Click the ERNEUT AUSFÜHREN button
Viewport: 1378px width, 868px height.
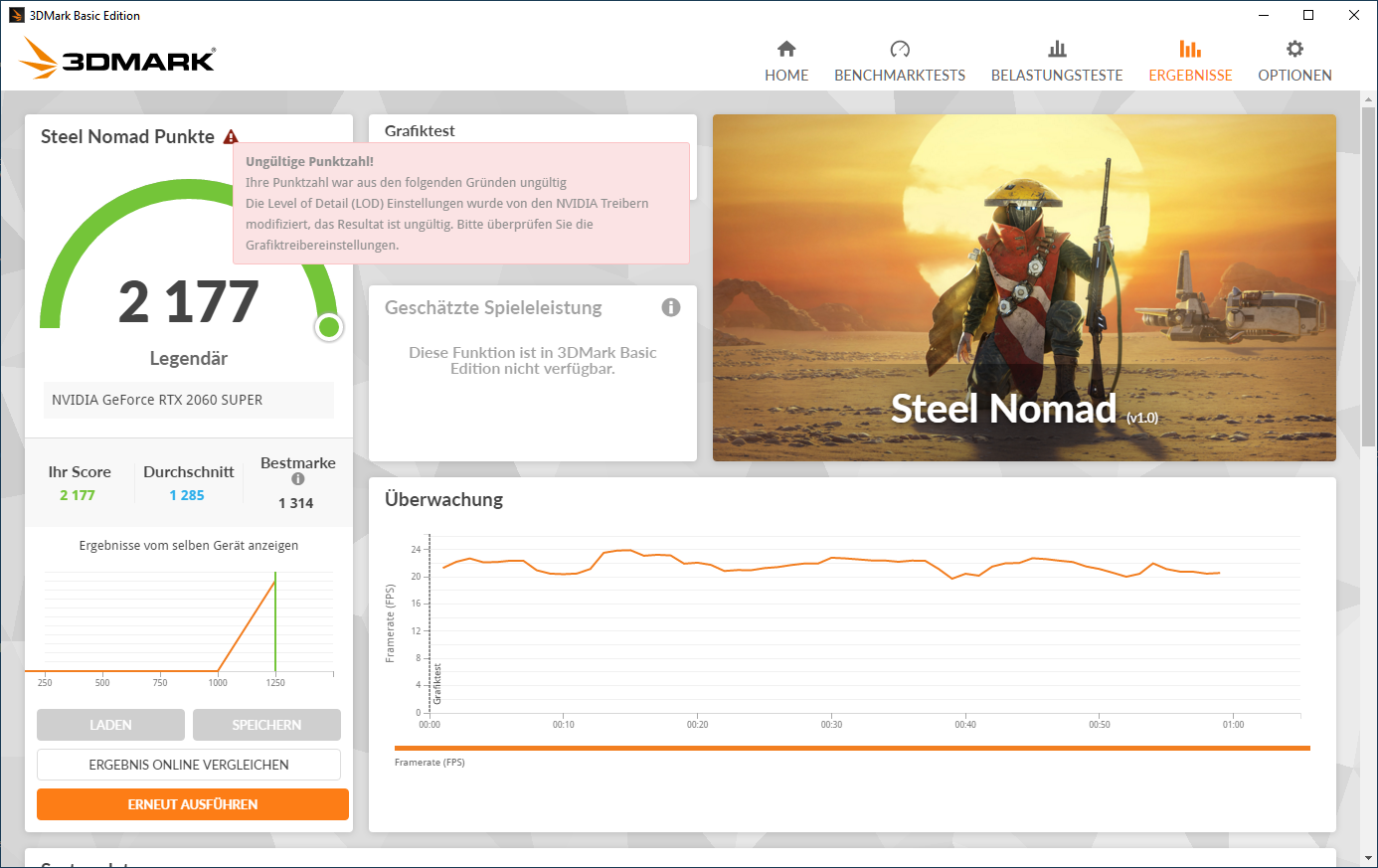[192, 804]
